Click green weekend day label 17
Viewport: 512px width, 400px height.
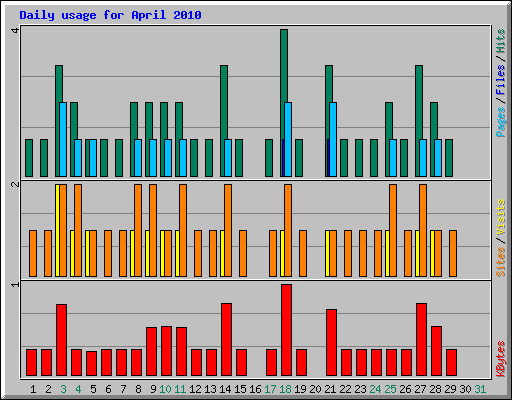270,389
